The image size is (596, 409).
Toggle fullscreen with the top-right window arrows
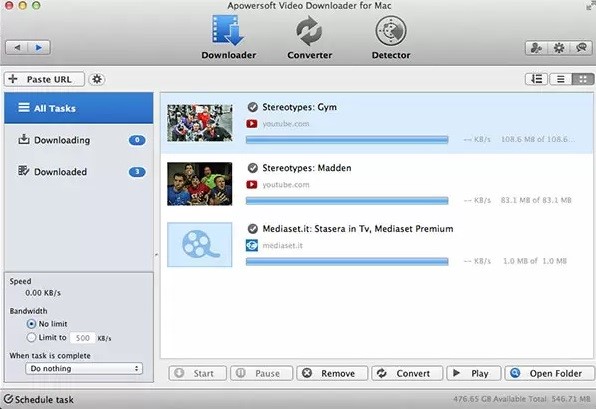590,6
